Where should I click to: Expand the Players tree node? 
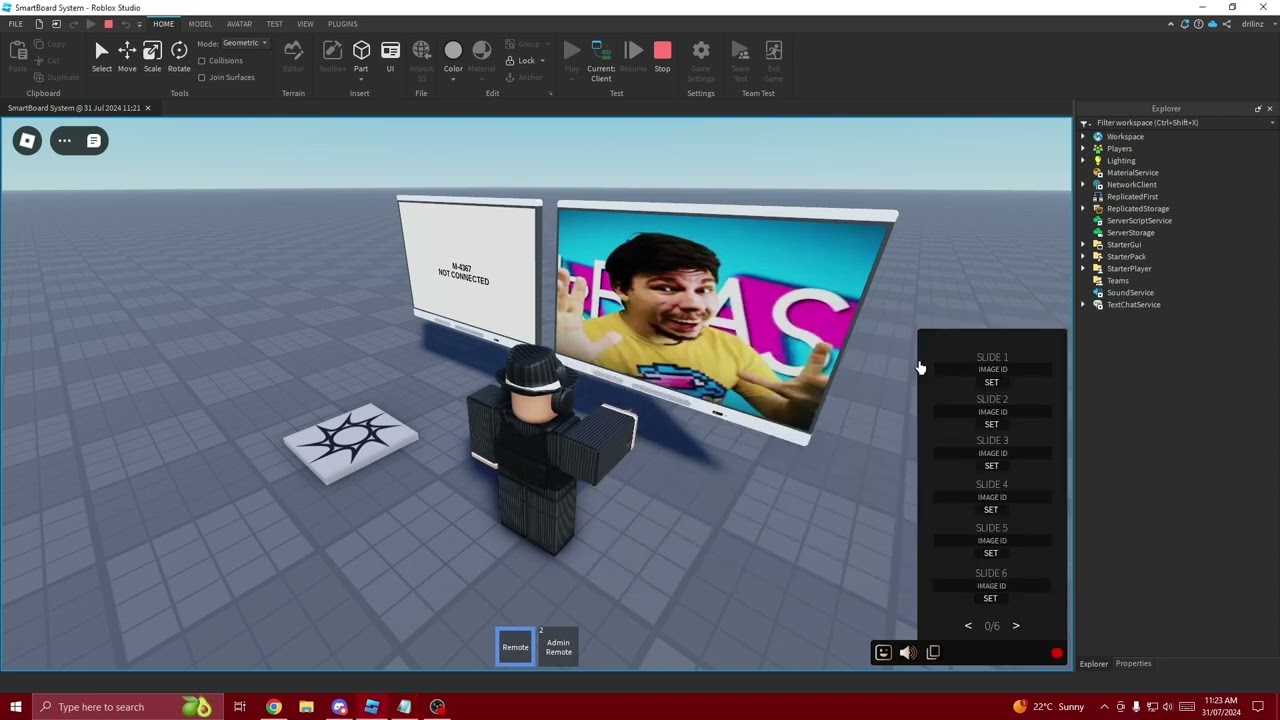pos(1083,149)
